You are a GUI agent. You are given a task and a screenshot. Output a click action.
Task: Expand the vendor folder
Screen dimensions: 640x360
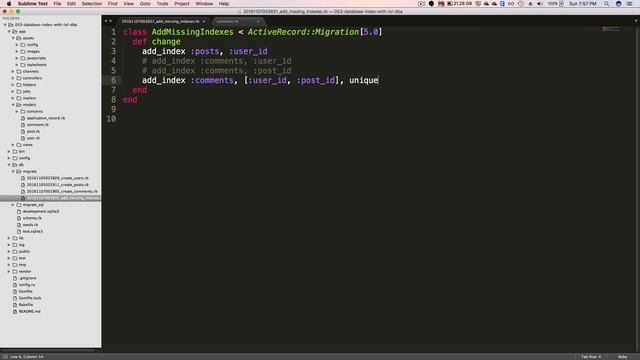(x=9, y=271)
